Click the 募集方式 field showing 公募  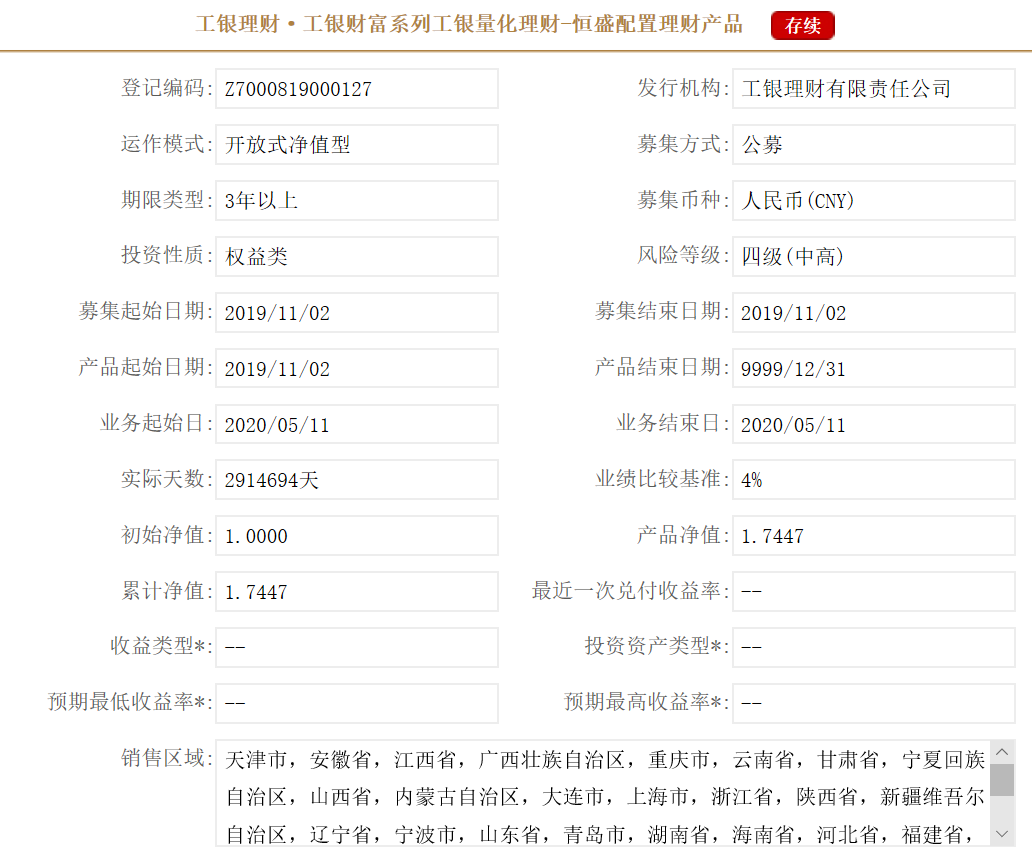tap(873, 145)
